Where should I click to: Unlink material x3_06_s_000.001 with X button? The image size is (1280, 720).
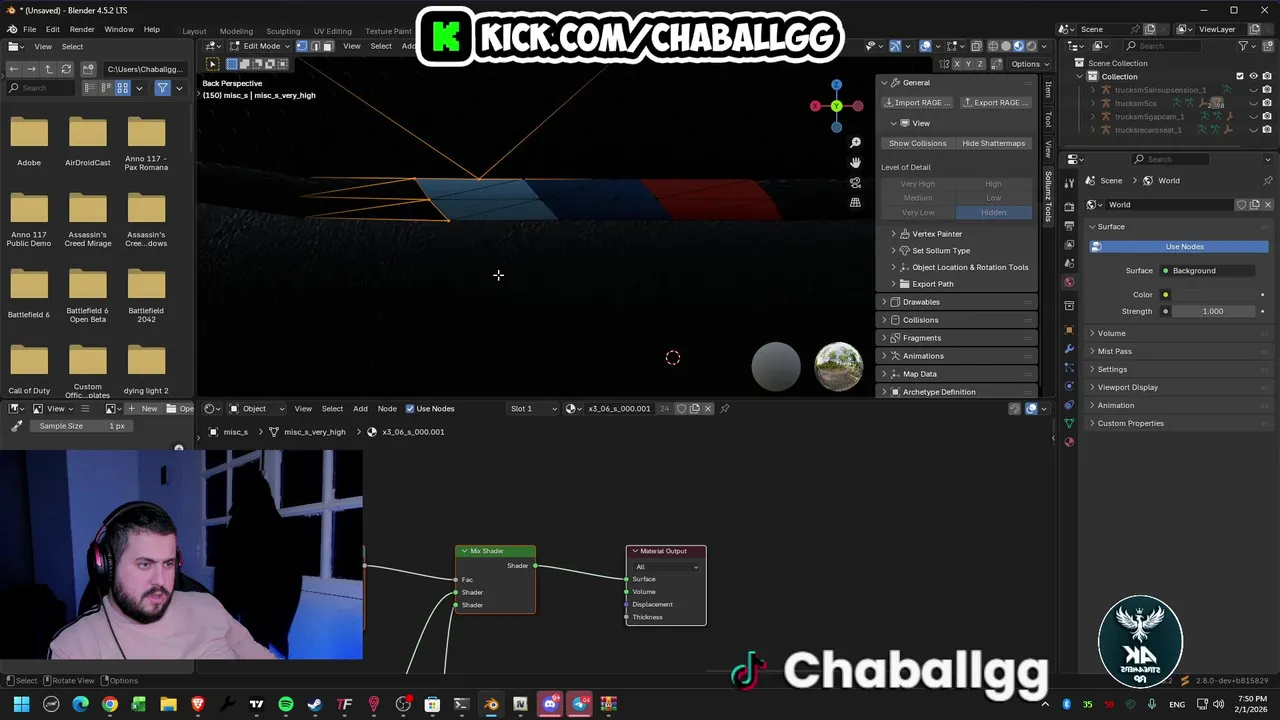click(708, 409)
